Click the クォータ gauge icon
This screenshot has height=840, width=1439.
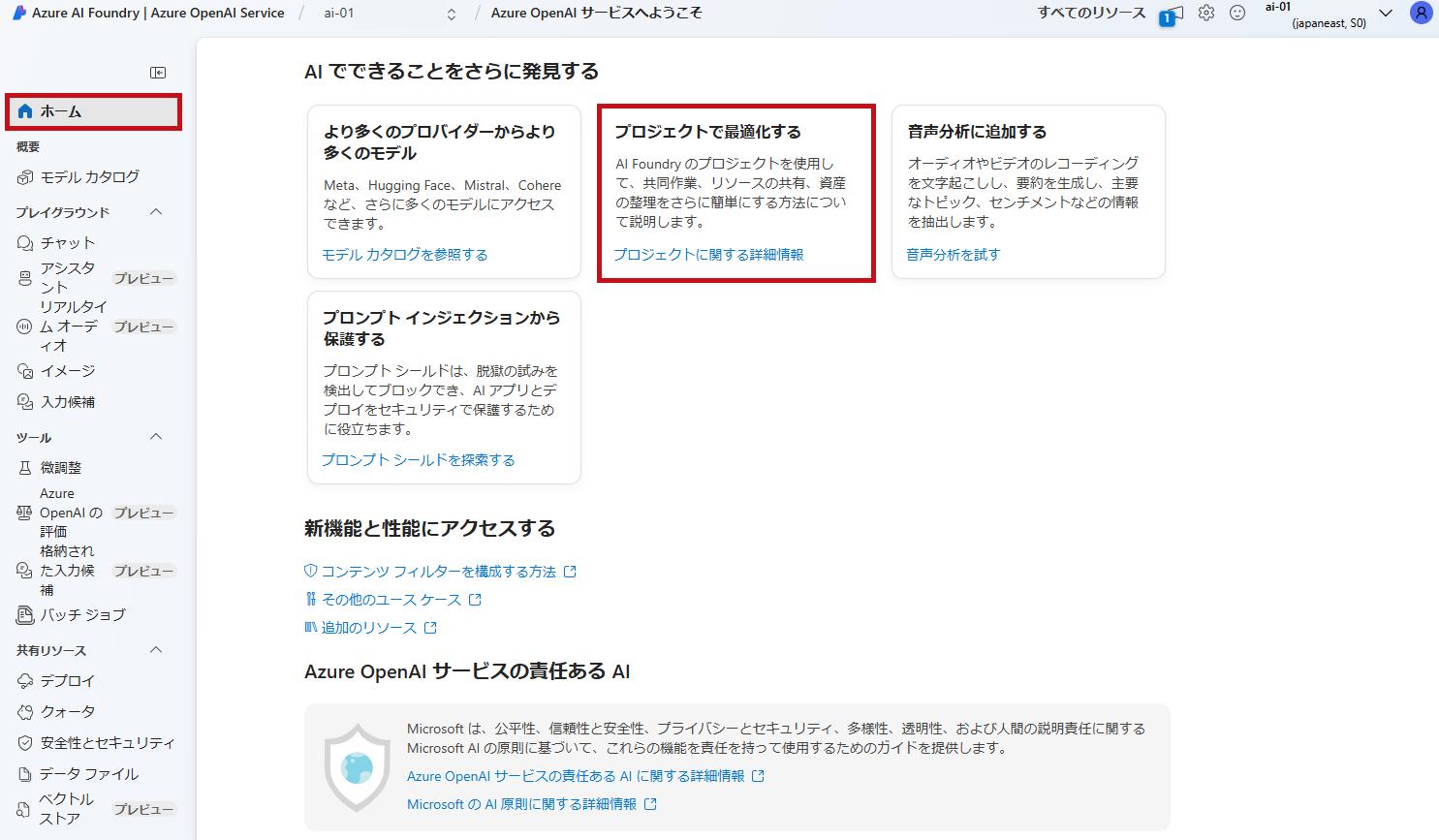(25, 712)
